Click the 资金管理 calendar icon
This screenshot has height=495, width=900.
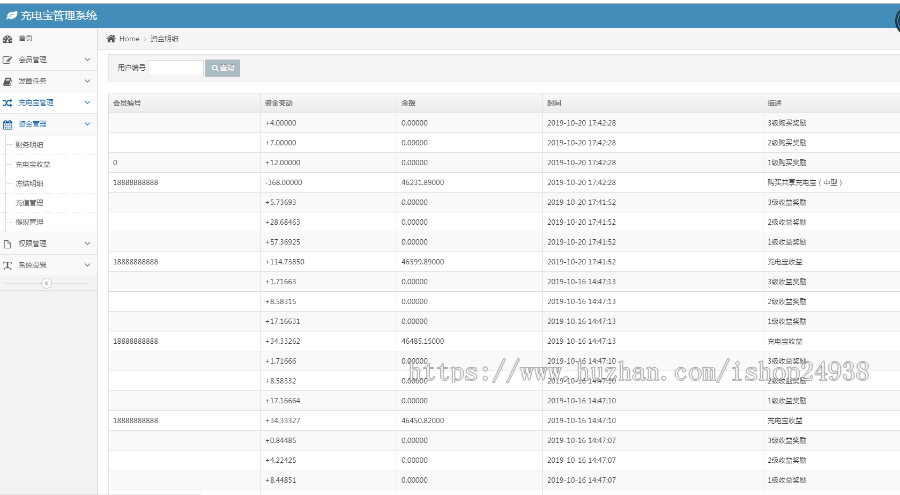8,124
